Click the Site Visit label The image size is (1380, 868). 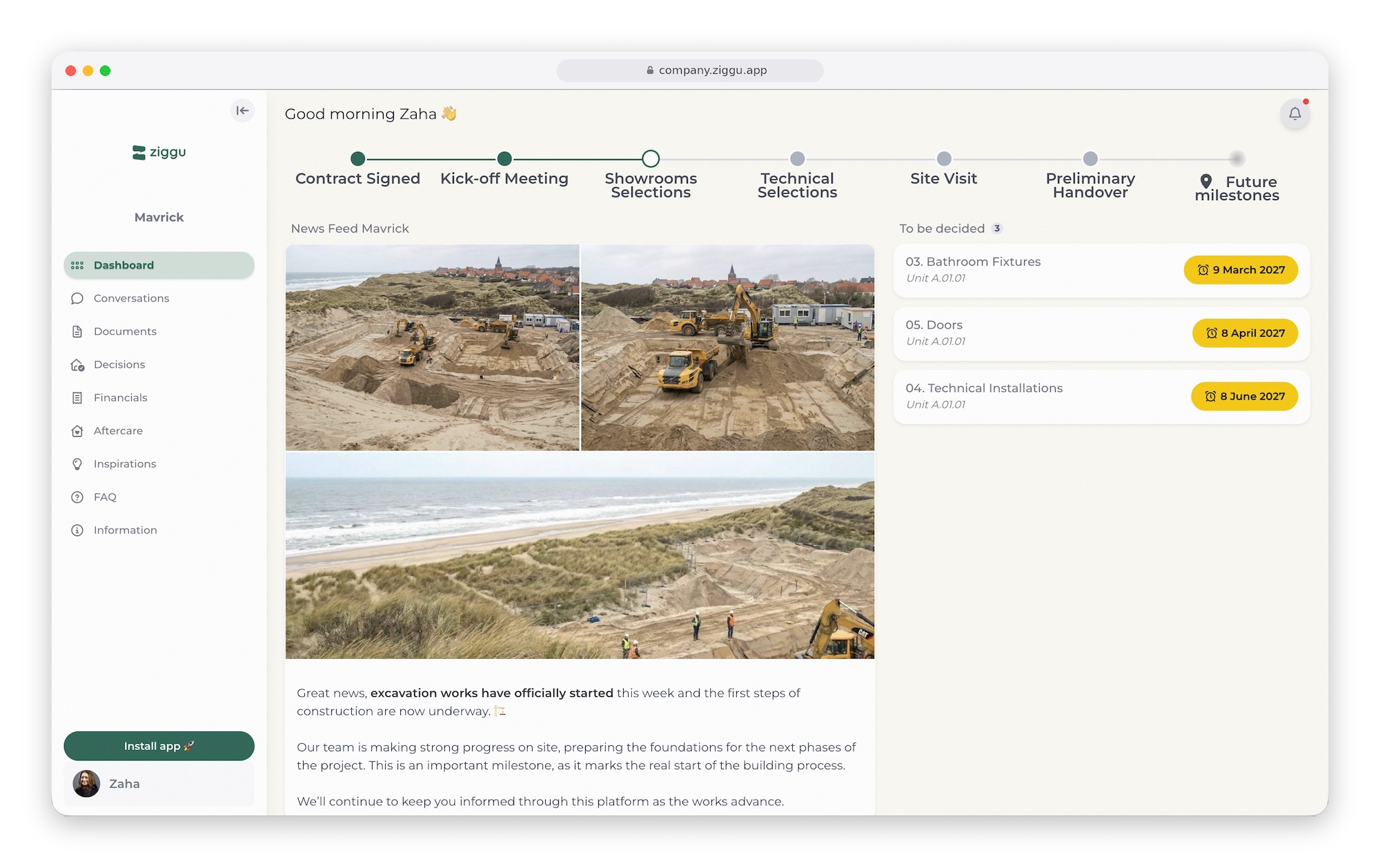(944, 179)
